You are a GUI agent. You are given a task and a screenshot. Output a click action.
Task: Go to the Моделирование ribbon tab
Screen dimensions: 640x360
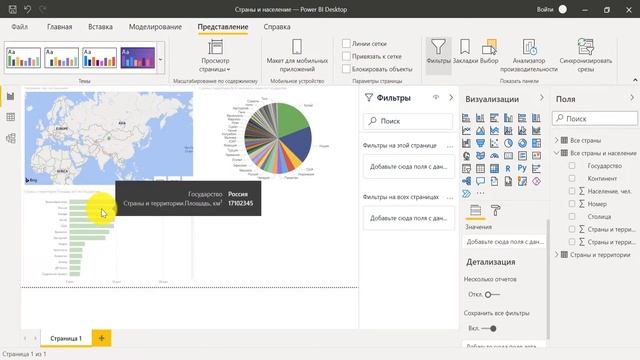pyautogui.click(x=155, y=27)
